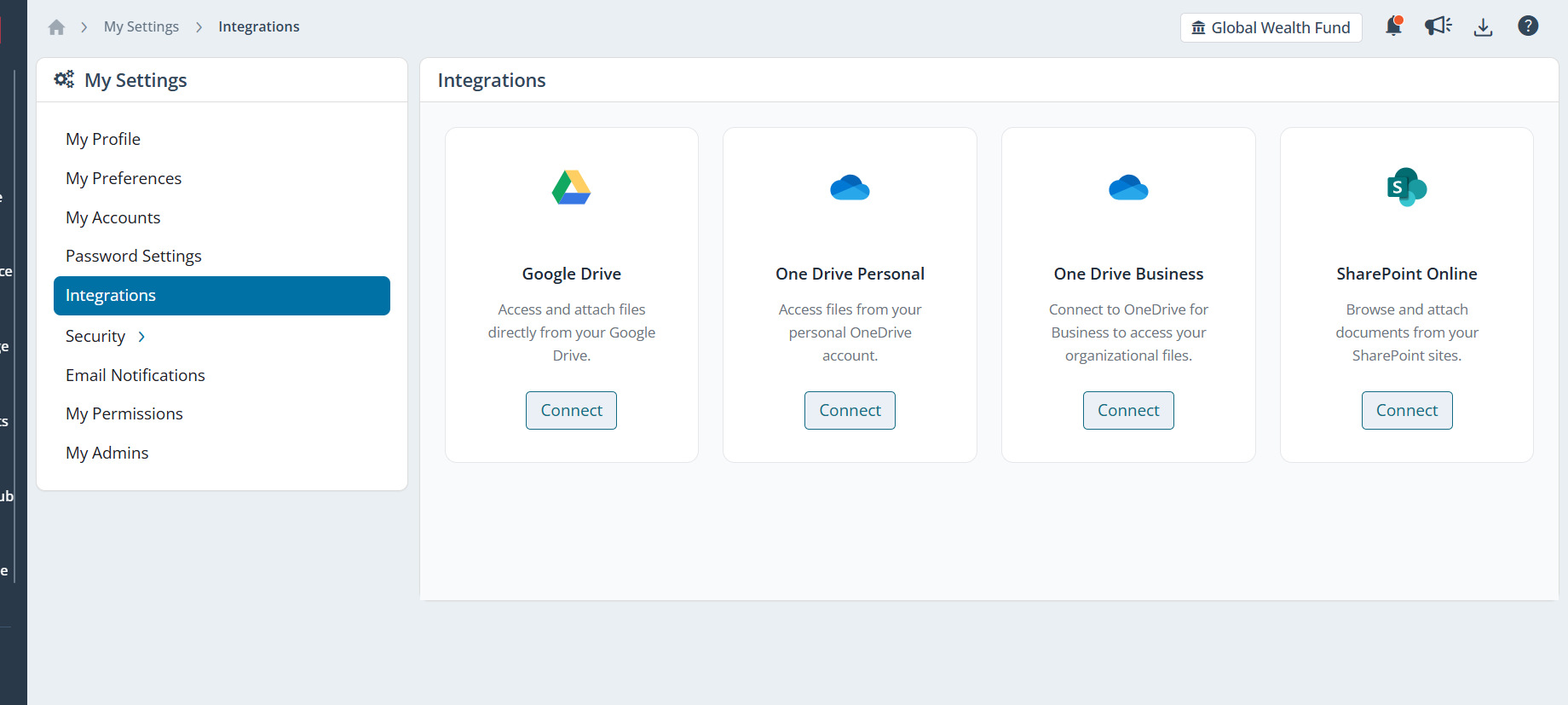Viewport: 1568px width, 705px height.
Task: Select the Integrations menu item
Action: pyautogui.click(x=222, y=296)
